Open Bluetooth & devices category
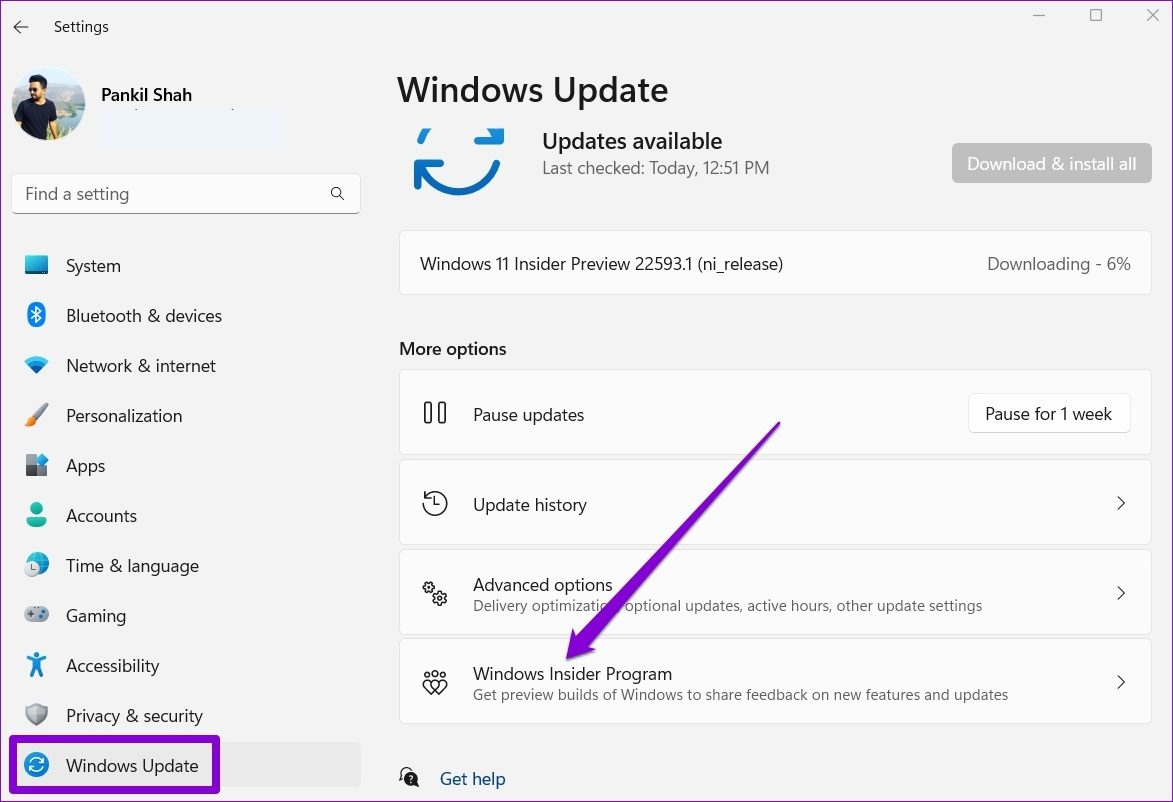This screenshot has width=1173, height=802. (x=186, y=316)
